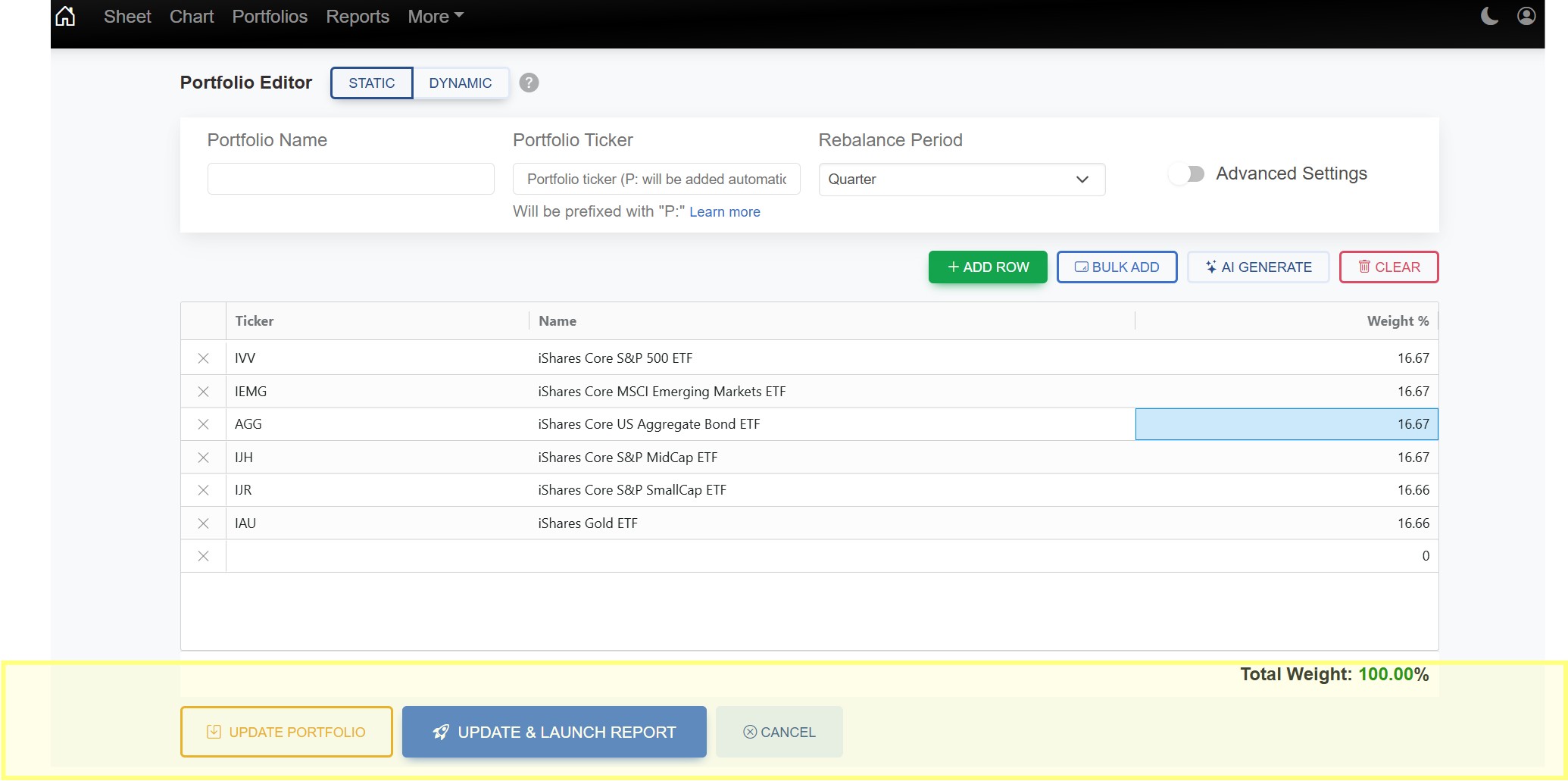1568x781 pixels.
Task: Select the highlighted AGG weight cell 16.67
Action: pyautogui.click(x=1286, y=424)
